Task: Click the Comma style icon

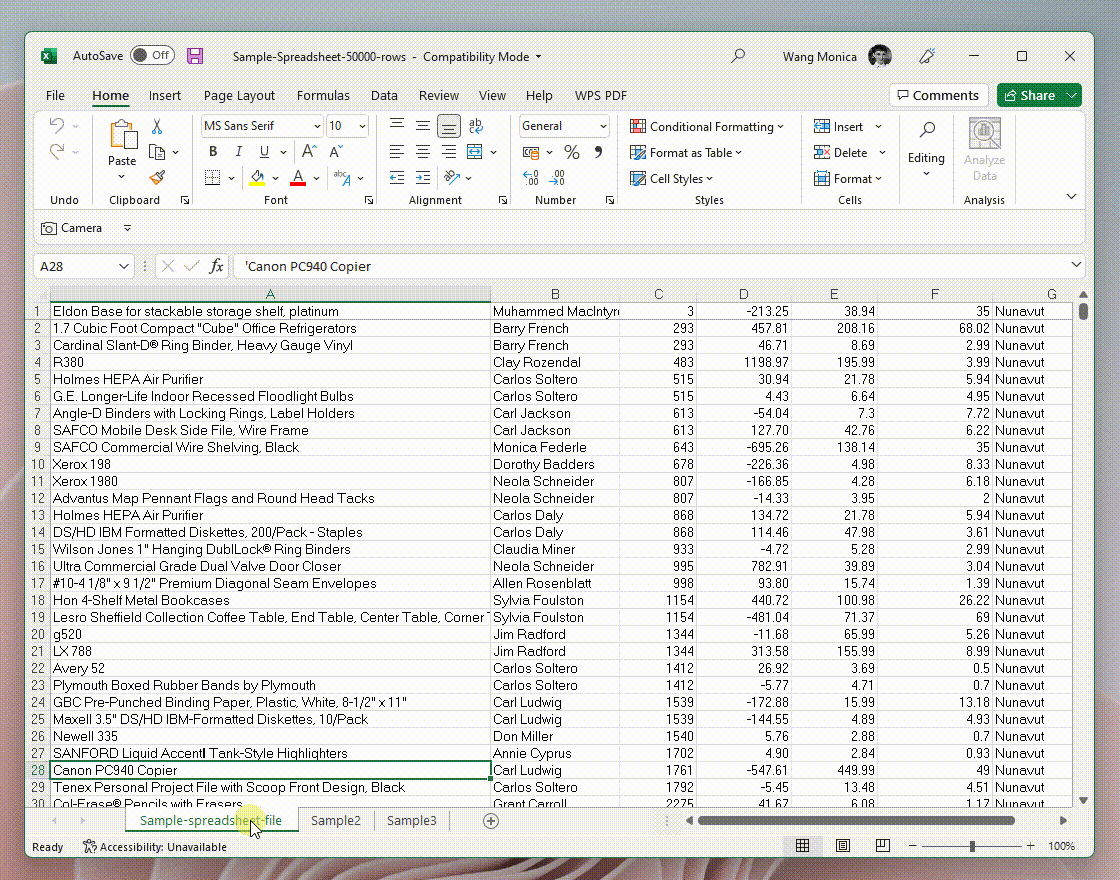Action: (599, 152)
